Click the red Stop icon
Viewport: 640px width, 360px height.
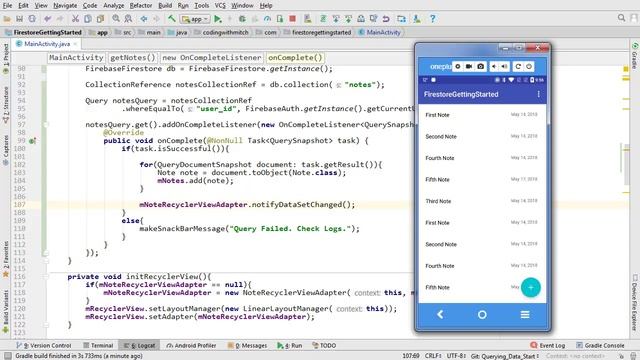tap(292, 19)
